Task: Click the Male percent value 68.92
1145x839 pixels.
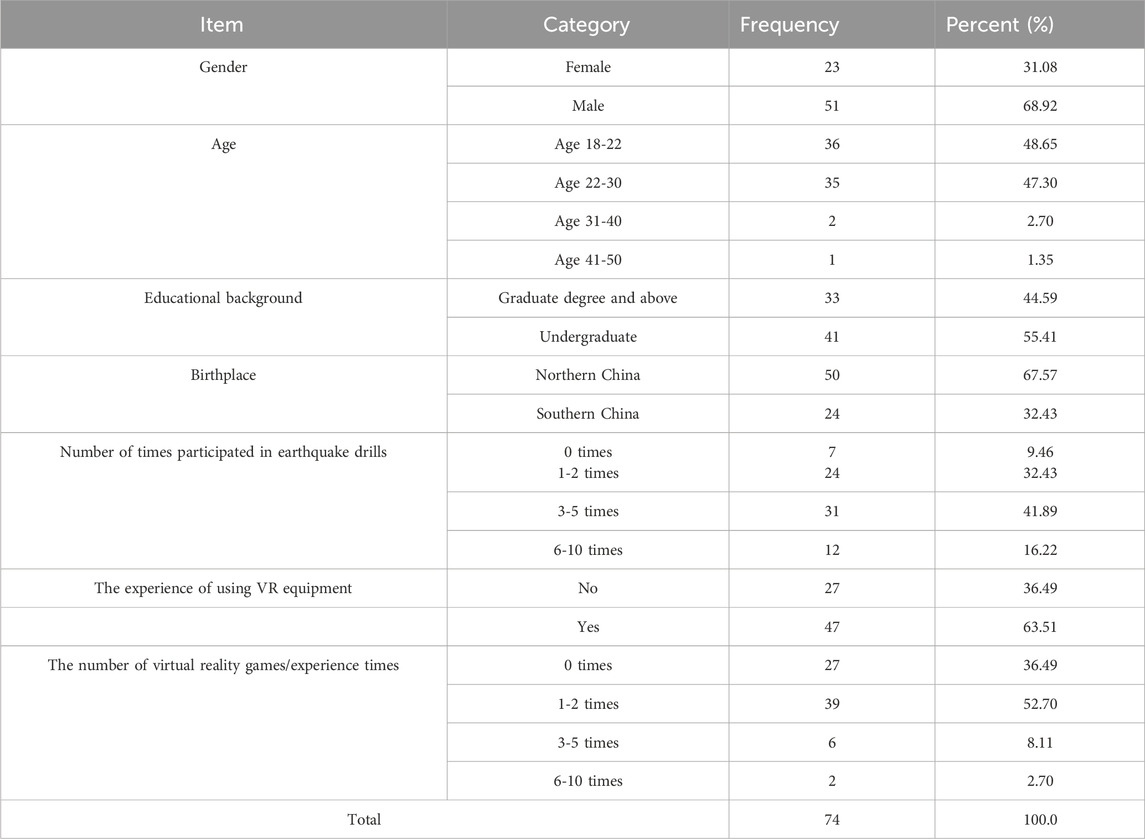Action: tap(1039, 105)
